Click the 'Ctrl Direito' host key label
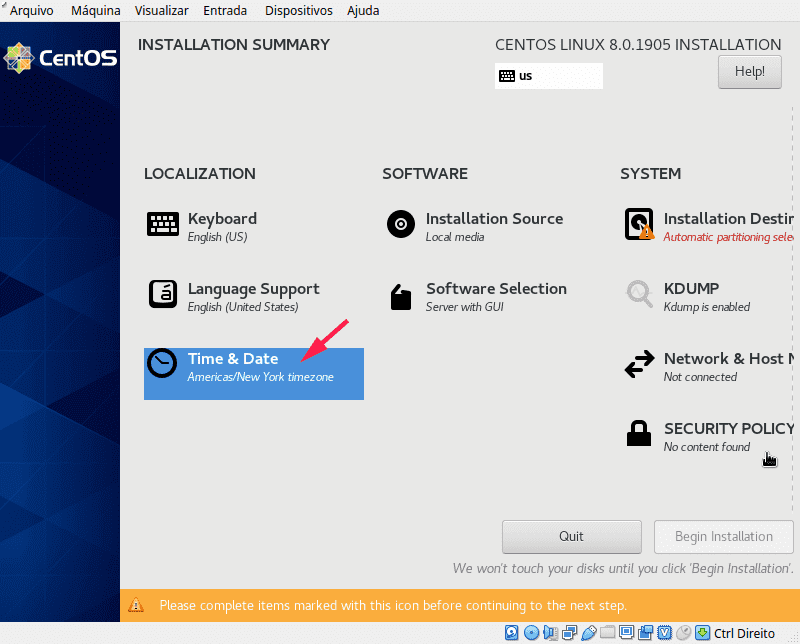 tap(744, 633)
